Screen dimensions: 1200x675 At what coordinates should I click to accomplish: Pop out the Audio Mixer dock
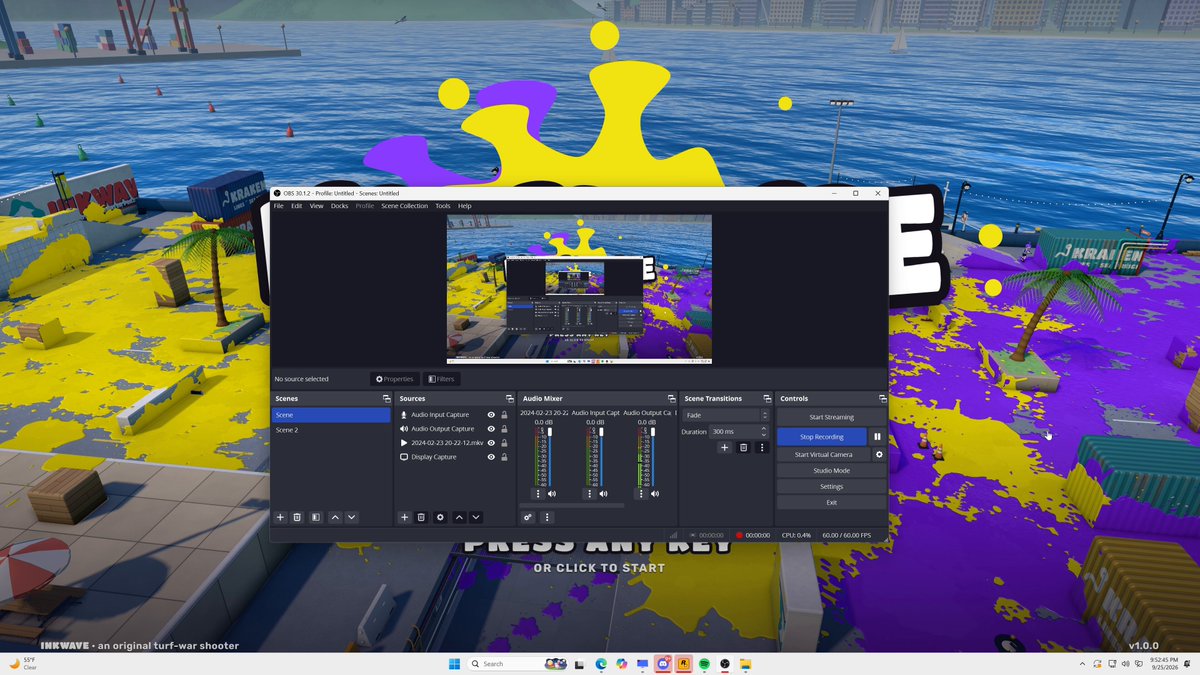671,399
